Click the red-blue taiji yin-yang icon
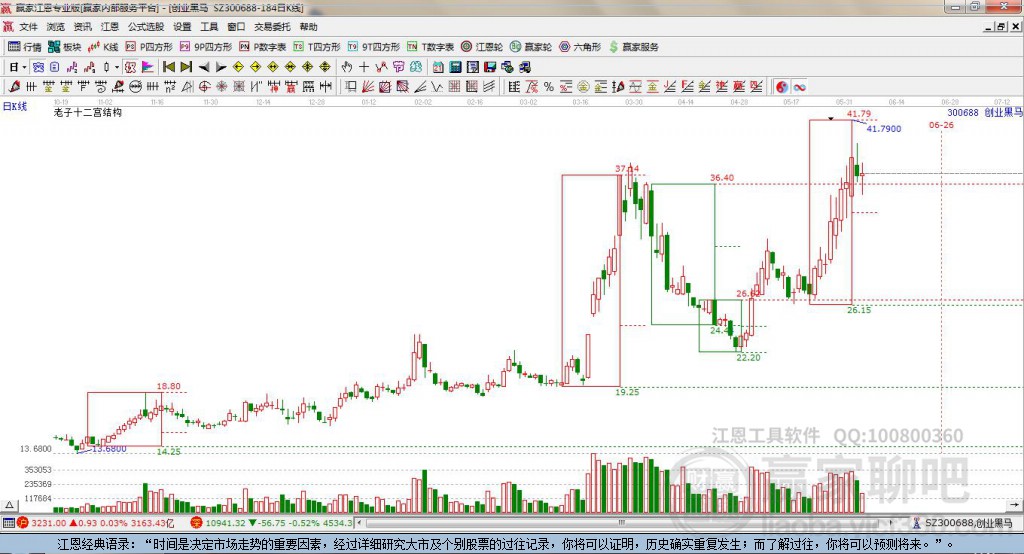The height and width of the screenshot is (554, 1024). pos(782,86)
